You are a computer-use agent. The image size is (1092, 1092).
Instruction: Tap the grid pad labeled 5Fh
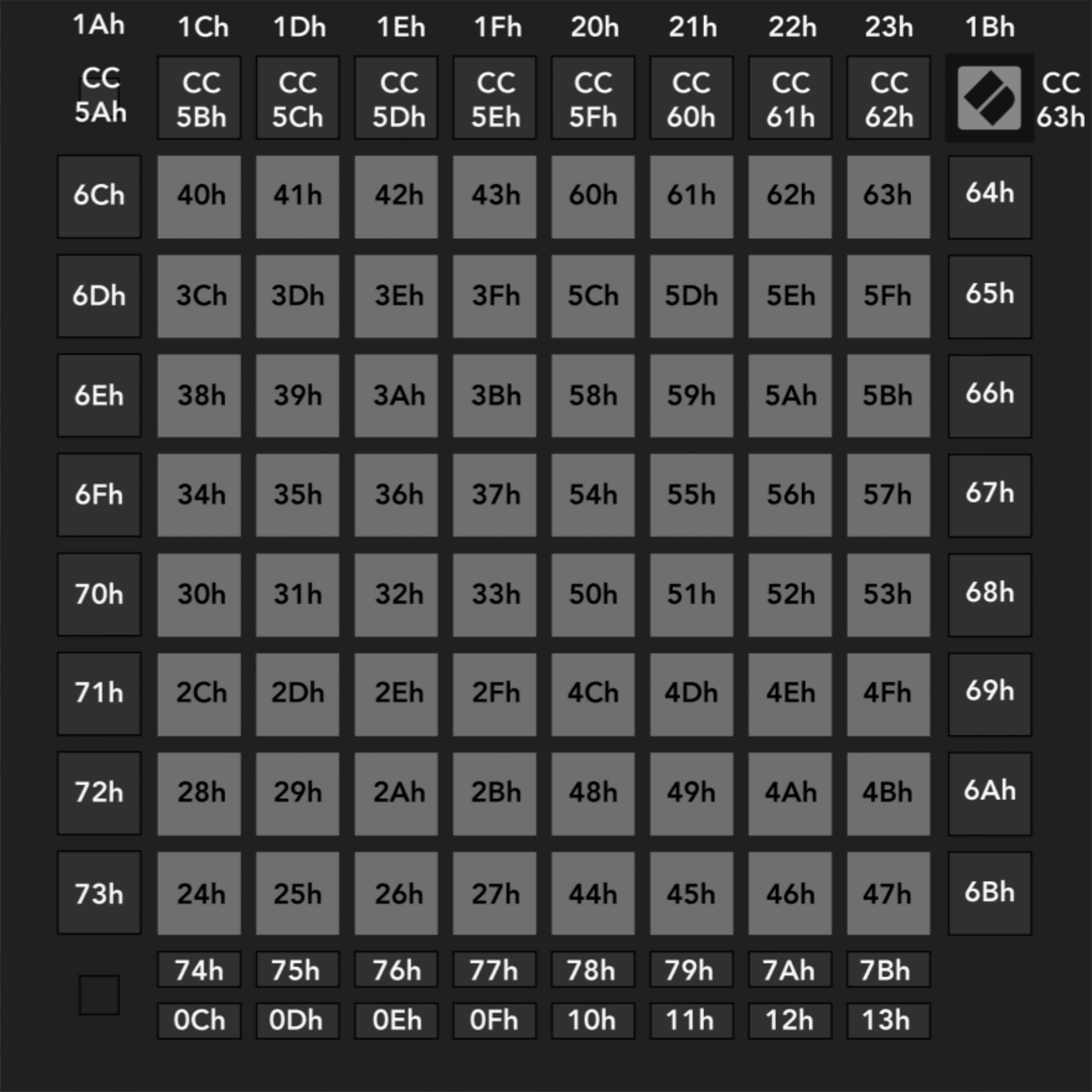888,296
